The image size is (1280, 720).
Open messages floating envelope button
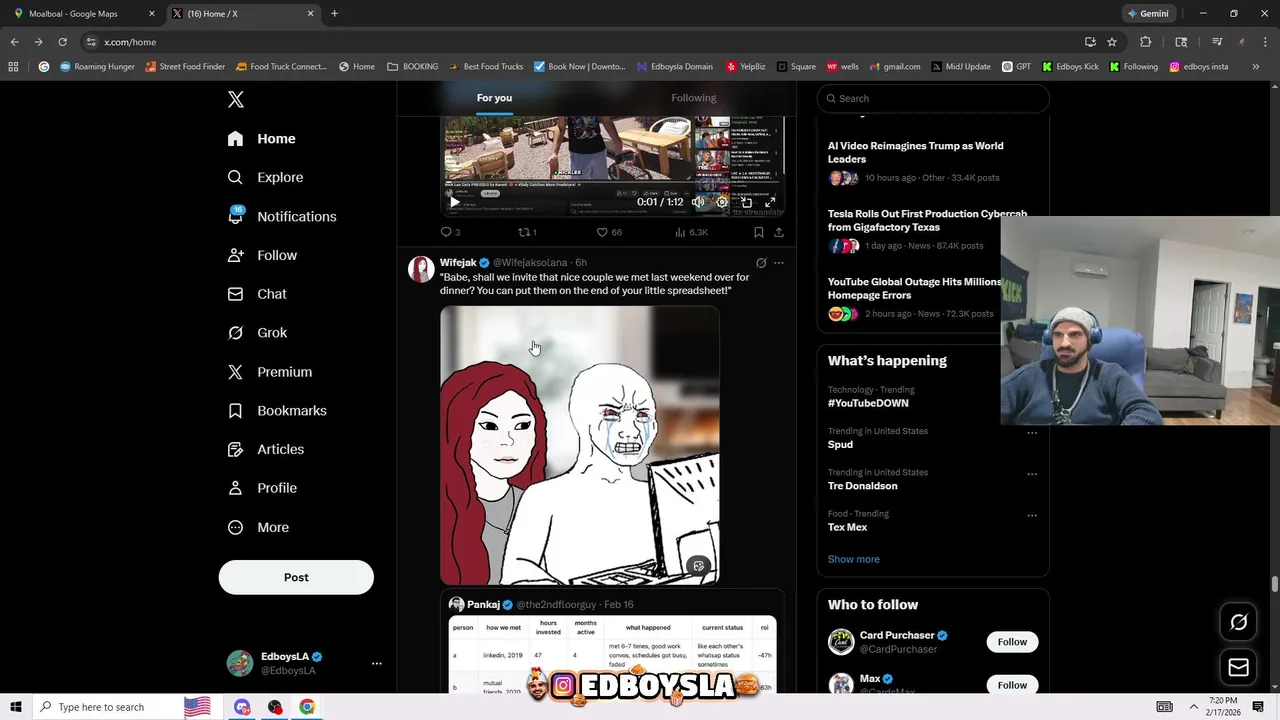pyautogui.click(x=1238, y=667)
